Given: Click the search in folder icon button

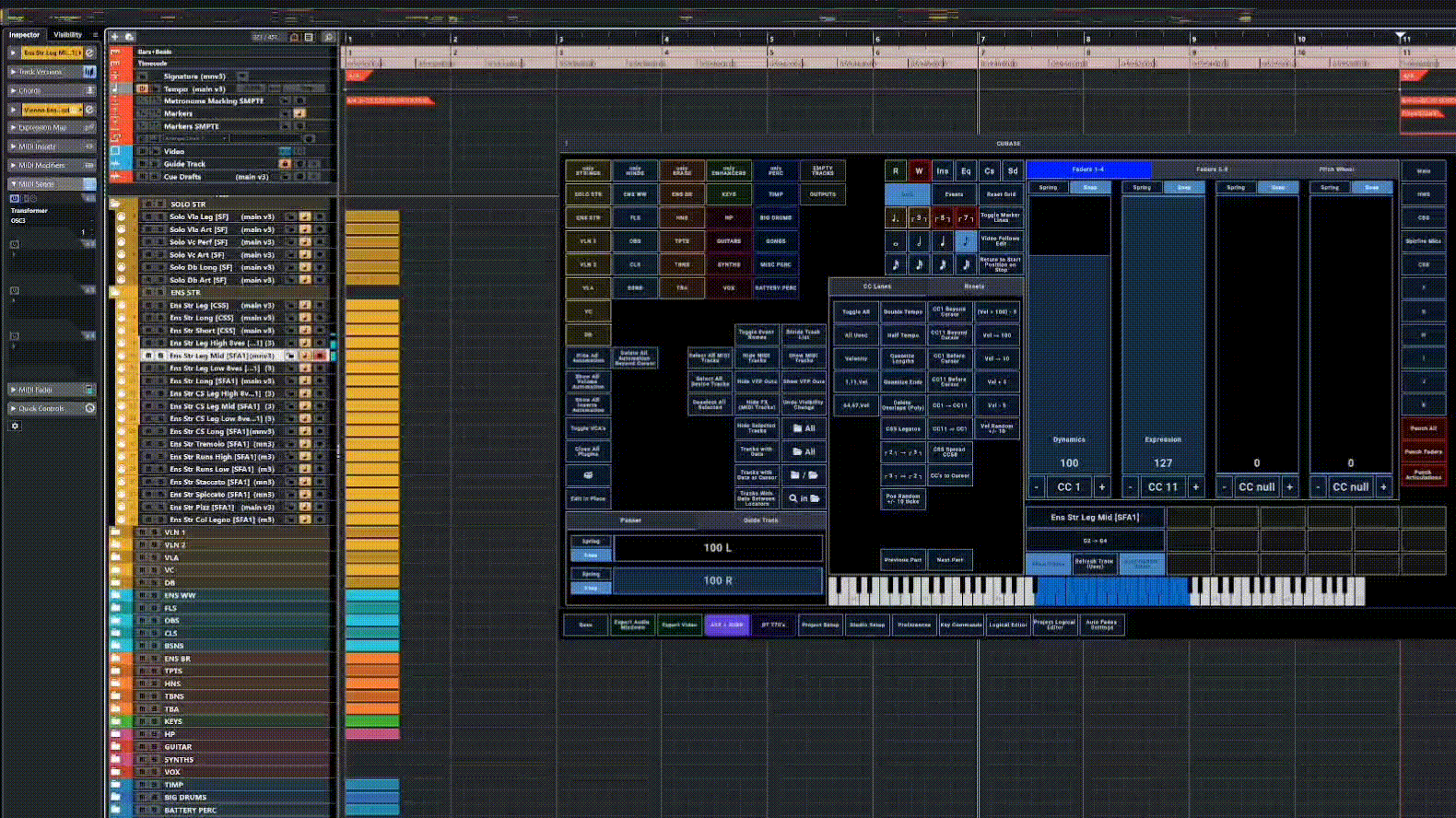Looking at the screenshot, I should pos(804,498).
